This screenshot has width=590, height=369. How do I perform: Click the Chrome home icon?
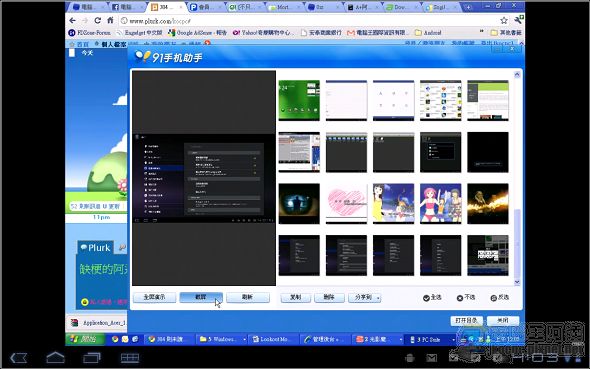click(110, 20)
